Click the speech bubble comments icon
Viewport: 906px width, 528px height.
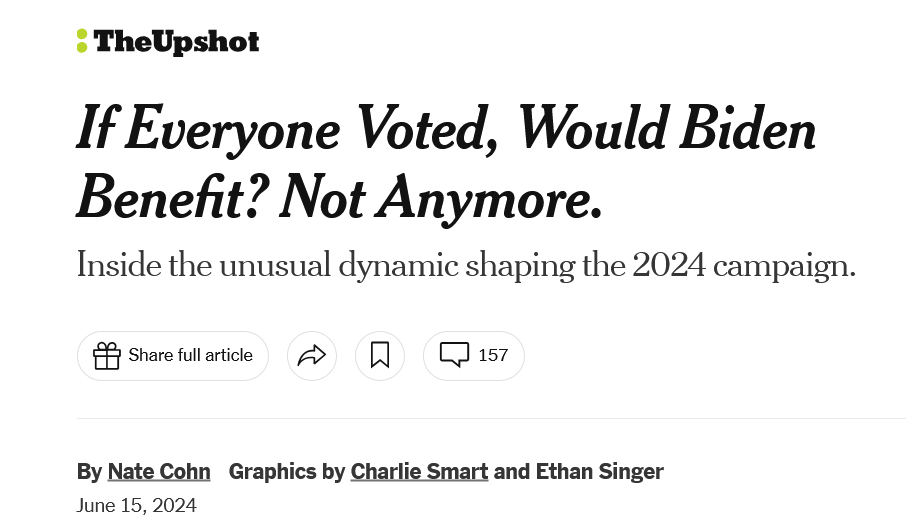point(455,355)
